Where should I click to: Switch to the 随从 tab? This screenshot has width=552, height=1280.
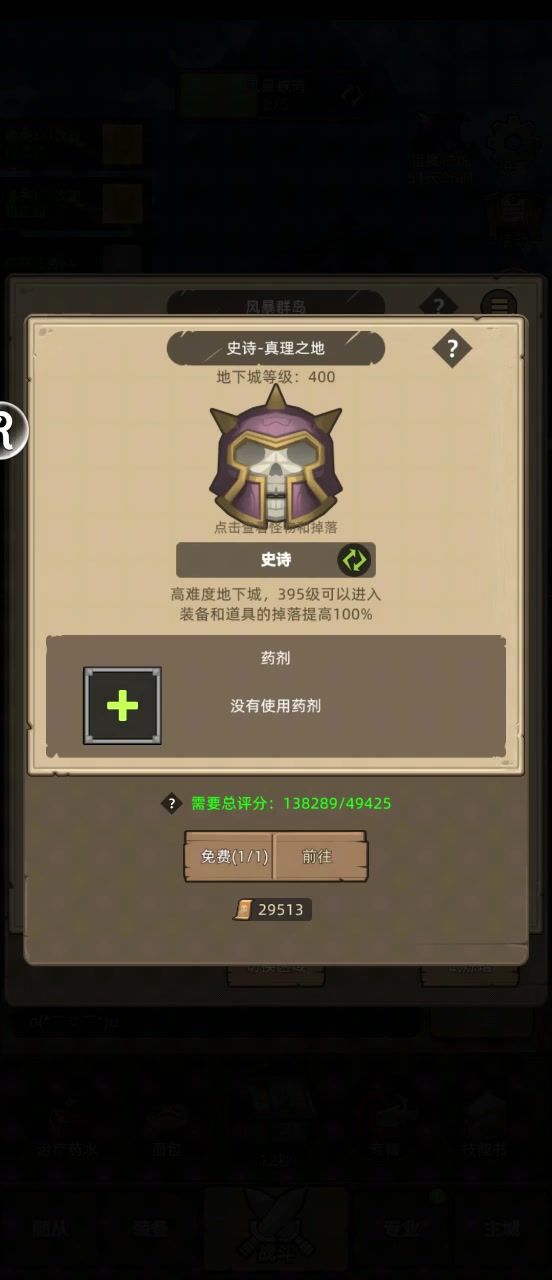coord(45,1228)
